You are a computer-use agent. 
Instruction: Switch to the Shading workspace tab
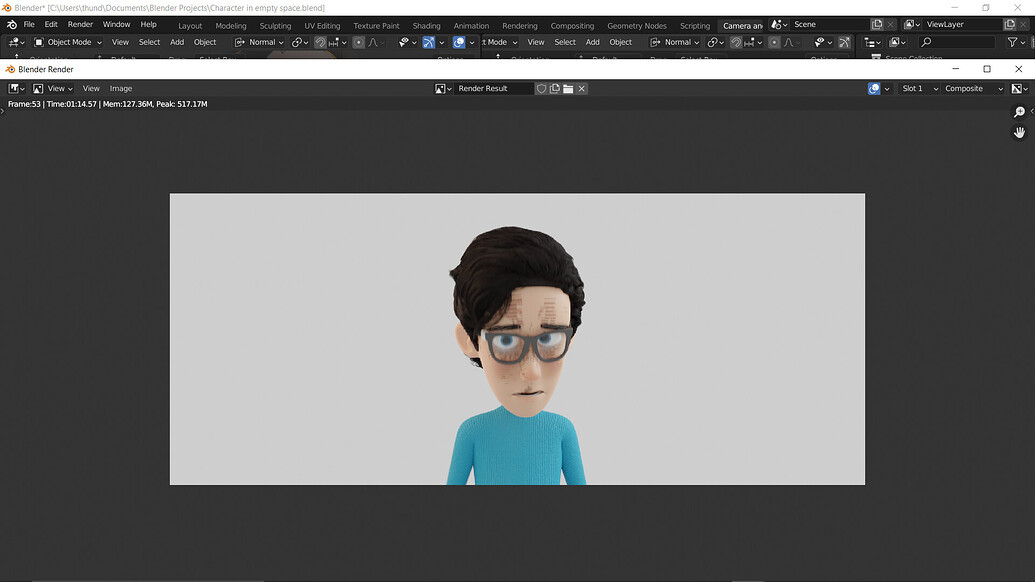click(426, 26)
